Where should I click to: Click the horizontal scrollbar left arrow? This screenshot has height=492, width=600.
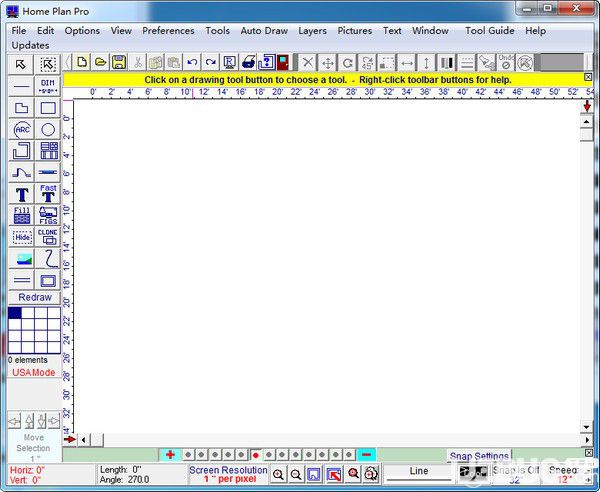[x=84, y=440]
